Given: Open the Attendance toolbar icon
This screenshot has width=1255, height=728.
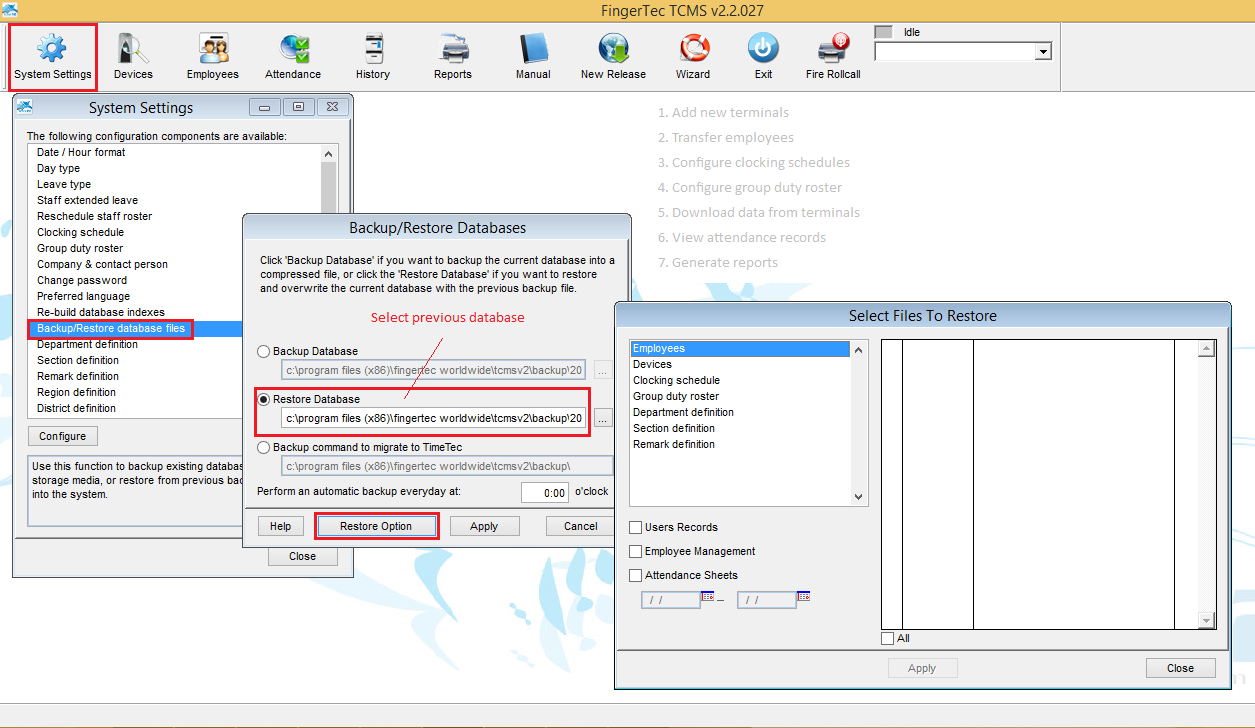Looking at the screenshot, I should 293,56.
